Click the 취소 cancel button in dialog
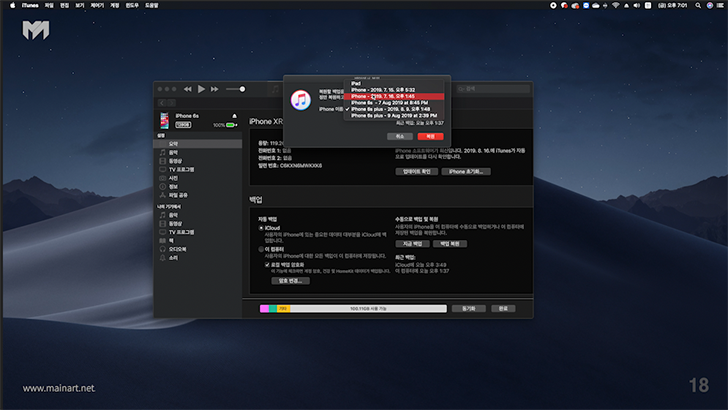This screenshot has width=728, height=410. (400, 137)
